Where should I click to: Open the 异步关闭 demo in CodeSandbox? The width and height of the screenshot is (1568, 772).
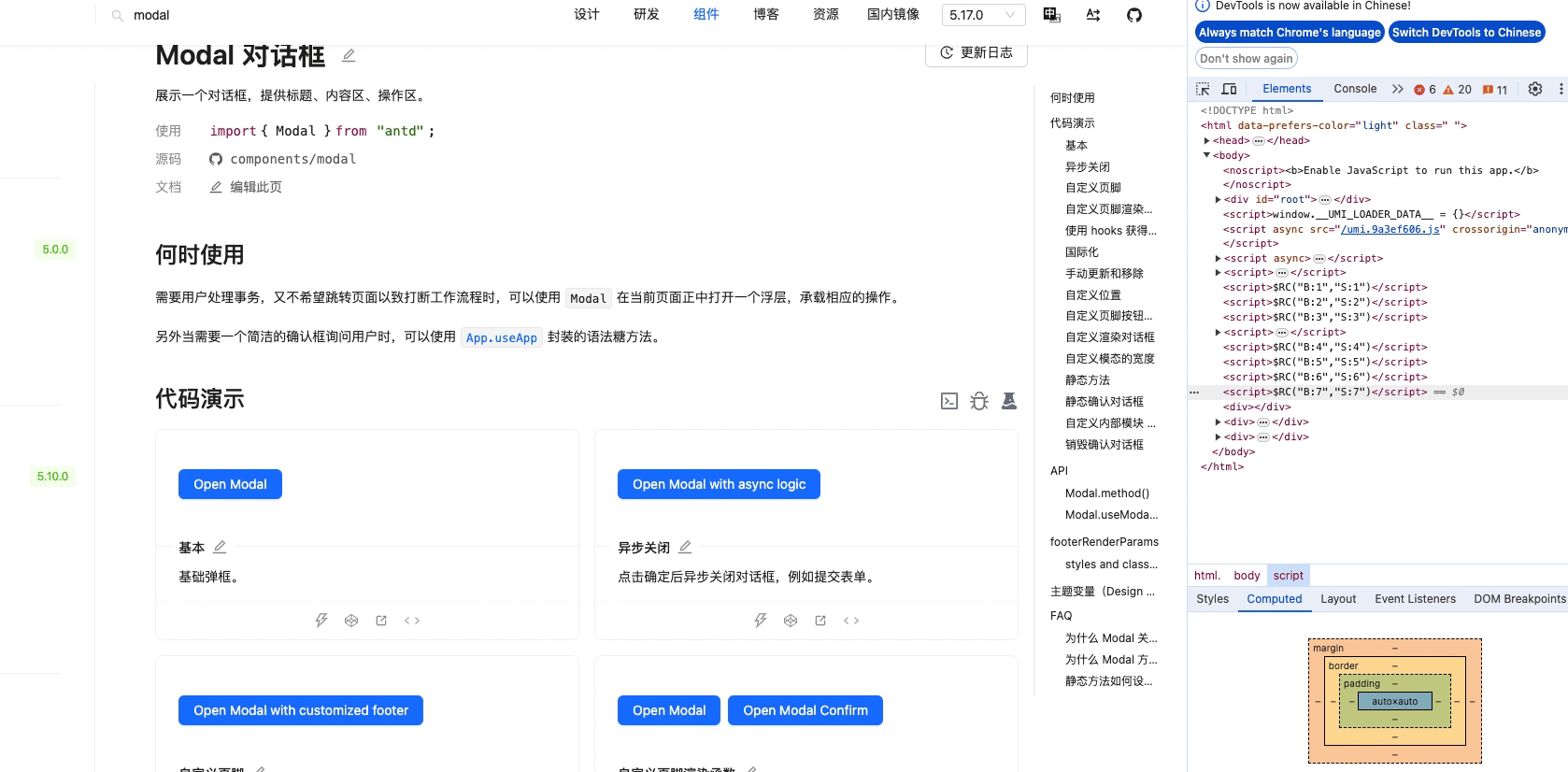(x=791, y=621)
